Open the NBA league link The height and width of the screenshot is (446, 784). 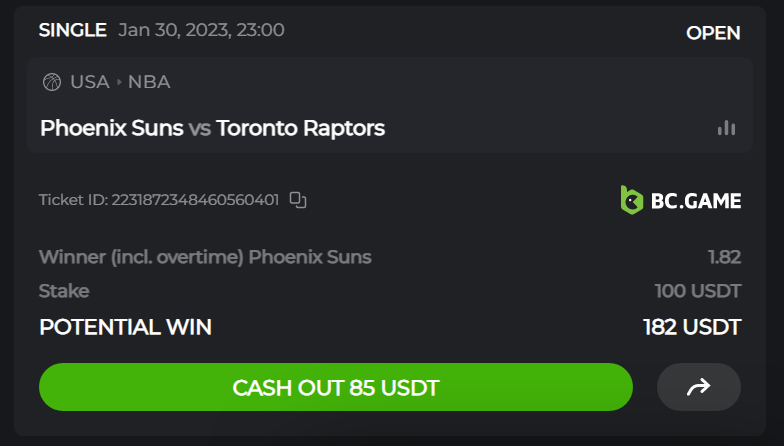pyautogui.click(x=149, y=82)
